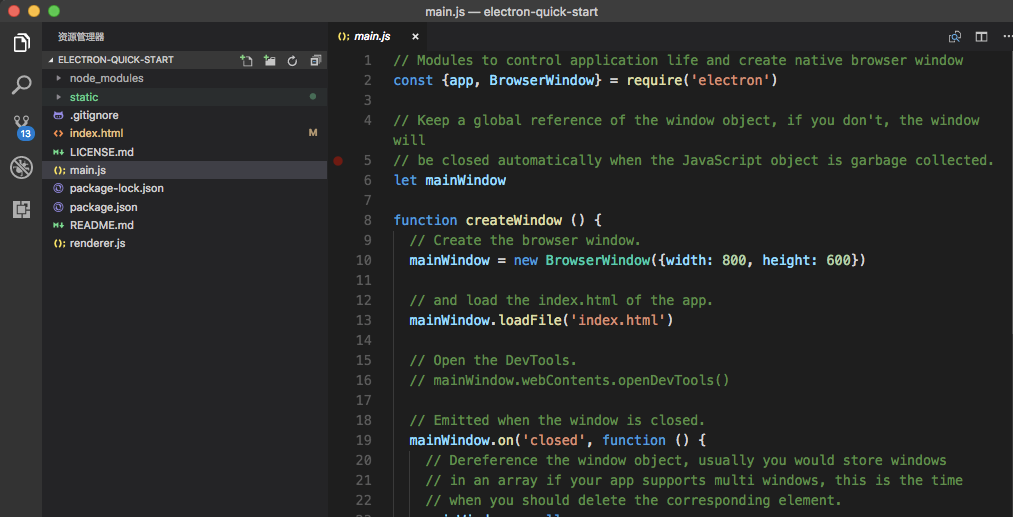Click on 'function createWindow' text
This screenshot has height=517, width=1013.
coord(477,220)
